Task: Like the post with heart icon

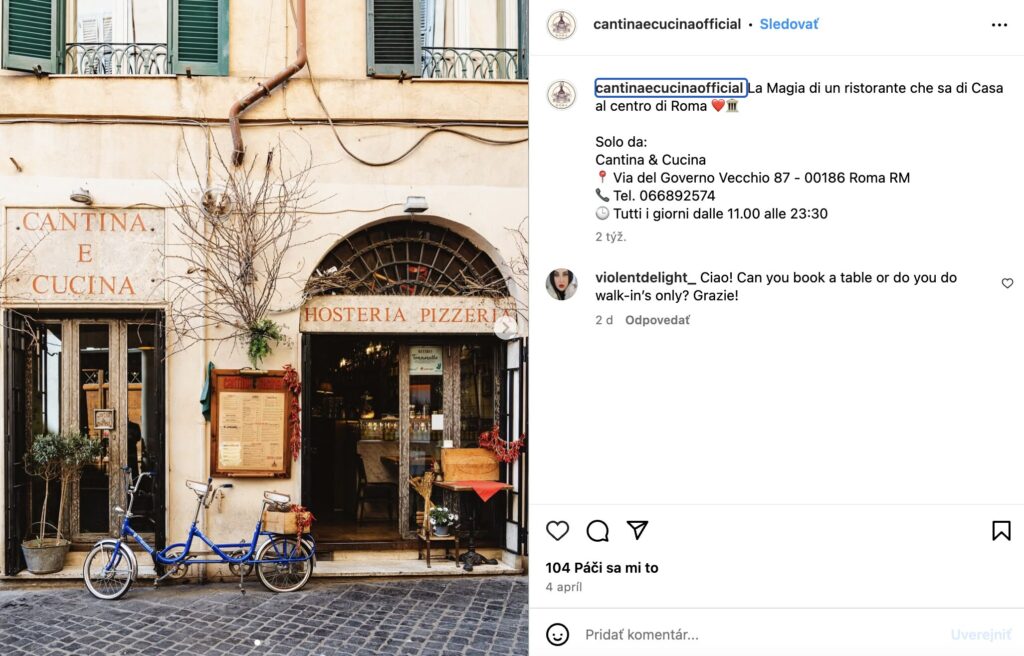Action: (557, 531)
